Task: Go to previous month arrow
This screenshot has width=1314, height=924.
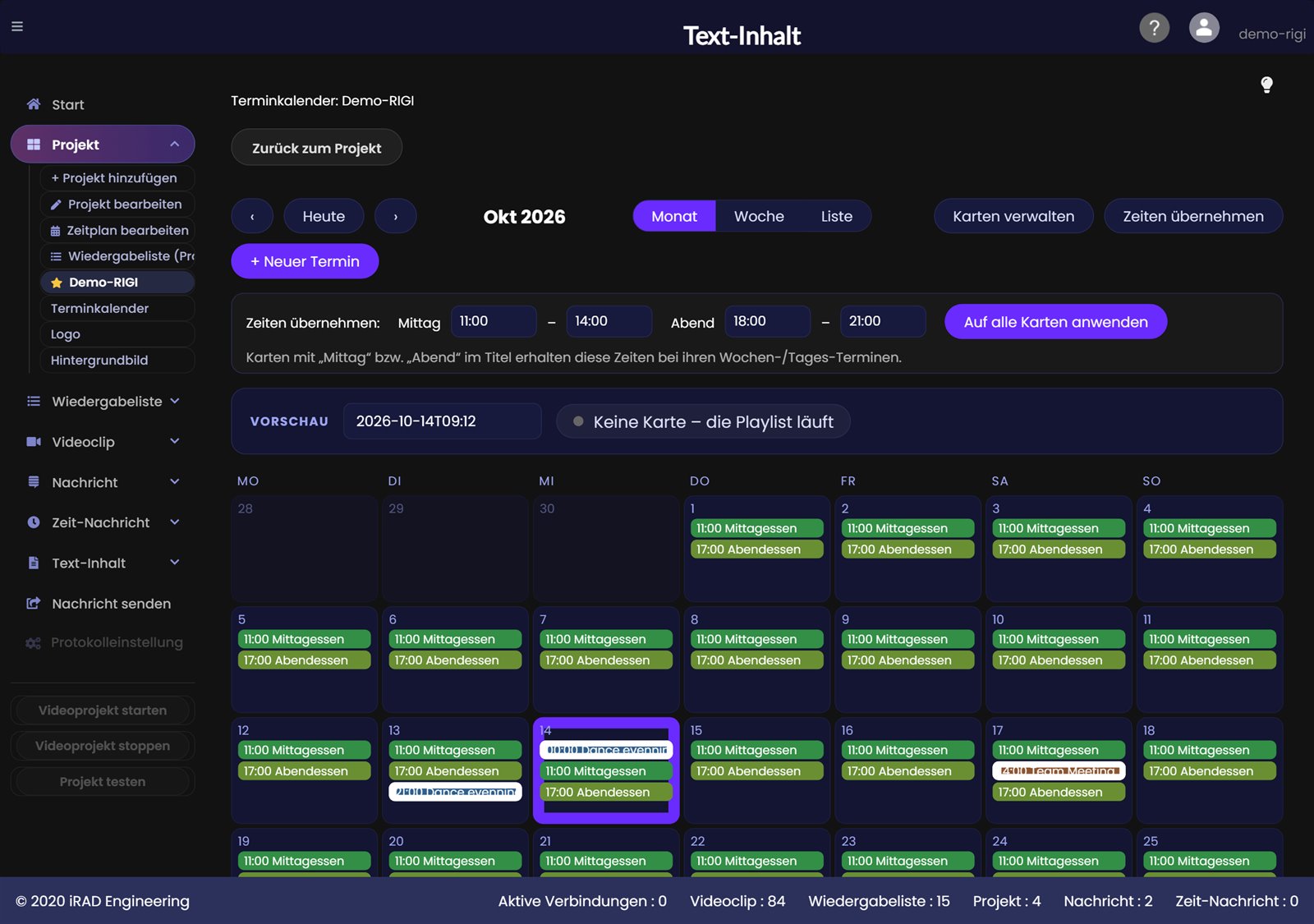Action: [252, 217]
